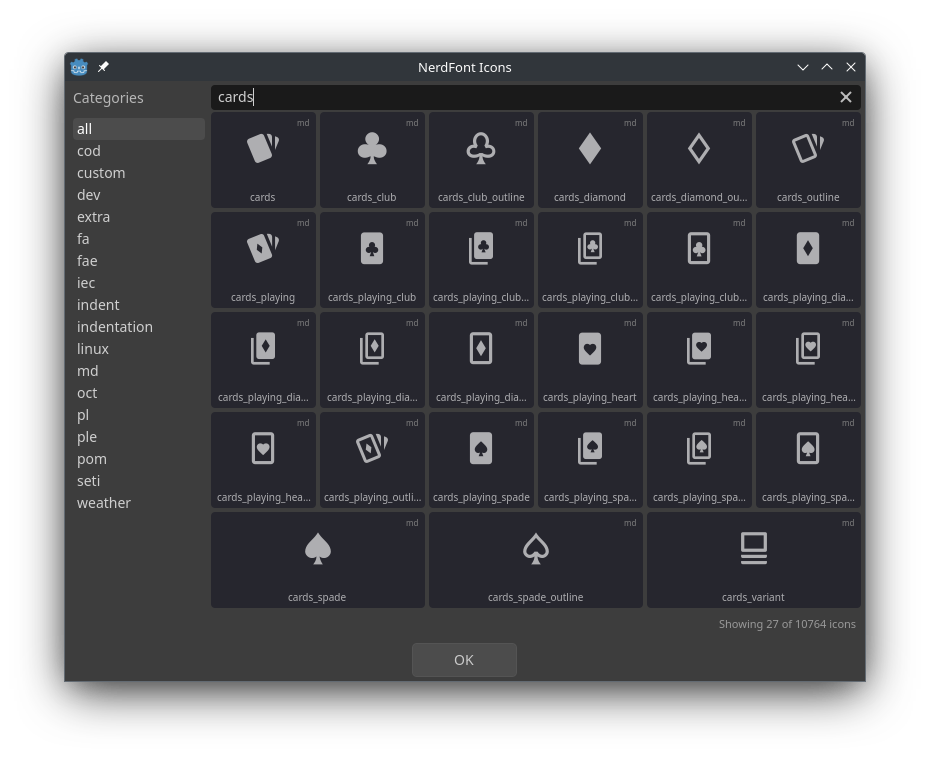
Task: Filter by the 'cod' category
Action: [x=139, y=151]
